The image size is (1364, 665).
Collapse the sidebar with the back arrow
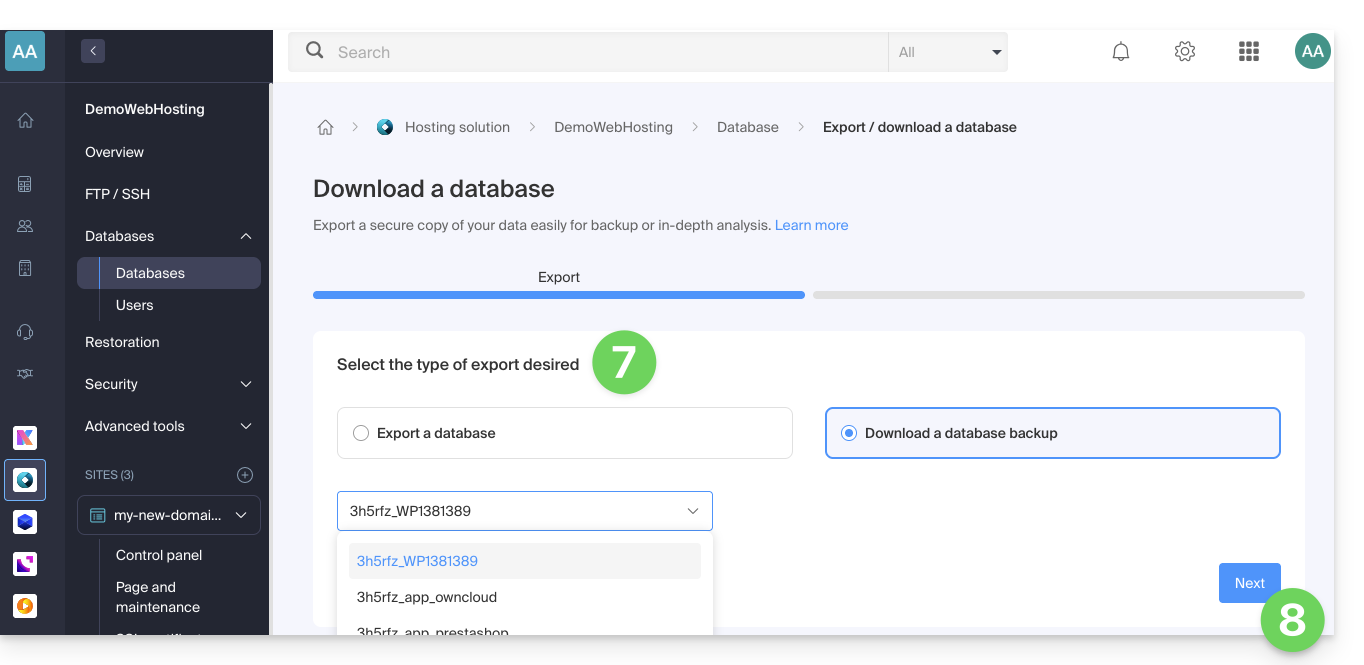93,51
